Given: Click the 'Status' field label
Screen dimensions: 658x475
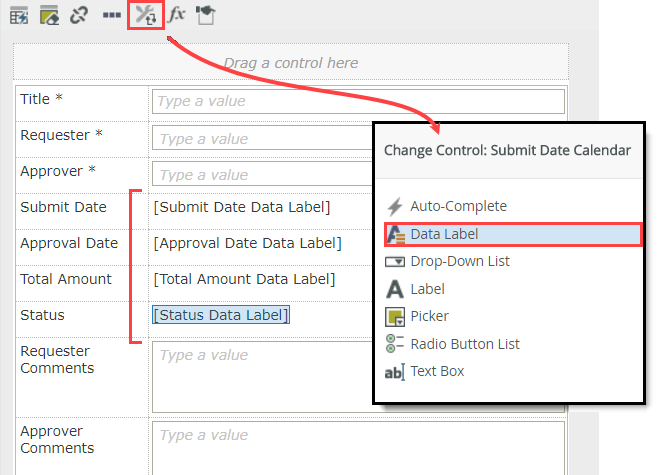Looking at the screenshot, I should (x=42, y=316).
